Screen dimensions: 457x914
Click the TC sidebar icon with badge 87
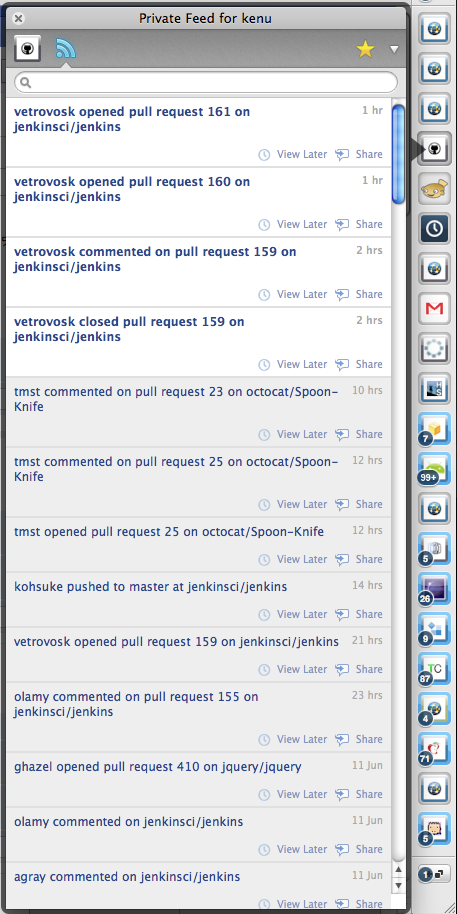click(433, 669)
